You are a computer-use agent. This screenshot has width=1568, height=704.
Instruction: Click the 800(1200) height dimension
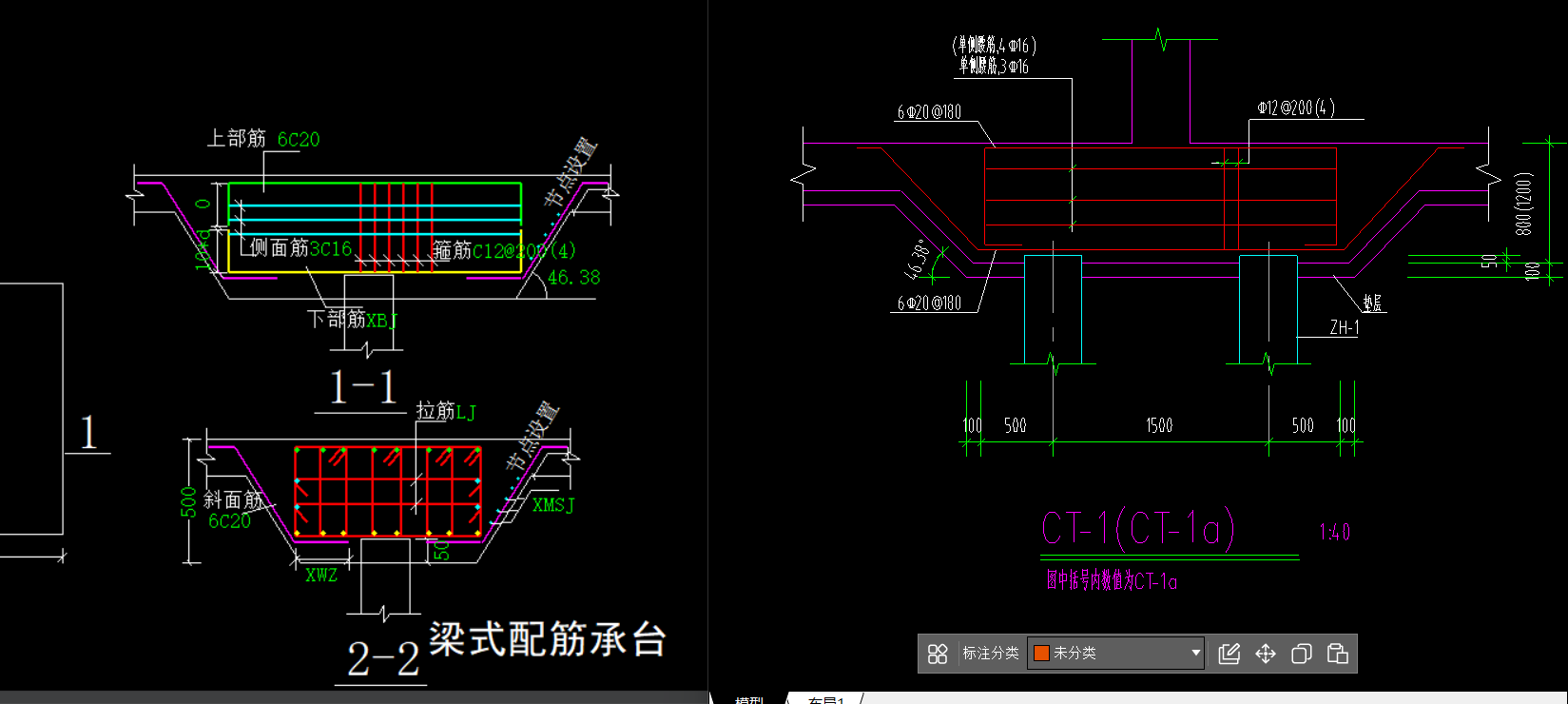(x=1523, y=204)
